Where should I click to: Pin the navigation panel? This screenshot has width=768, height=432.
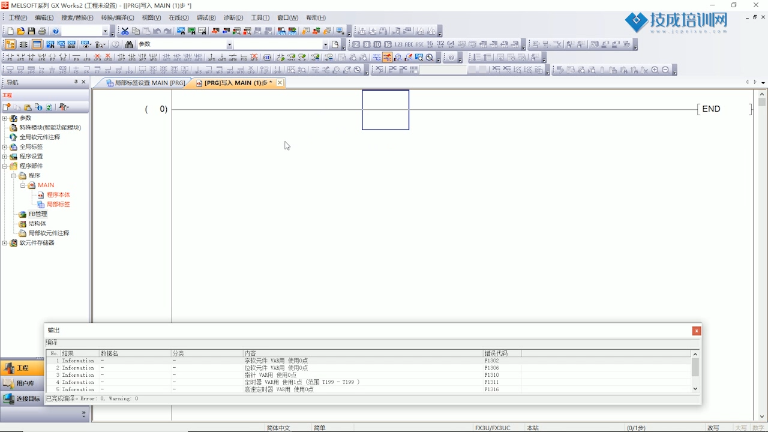pos(77,83)
